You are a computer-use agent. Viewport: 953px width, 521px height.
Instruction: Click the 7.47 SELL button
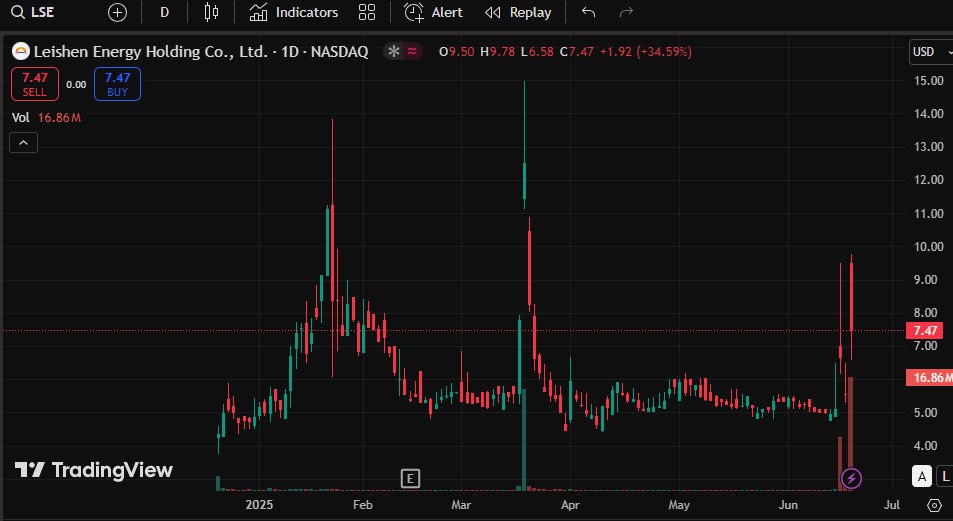click(x=35, y=84)
